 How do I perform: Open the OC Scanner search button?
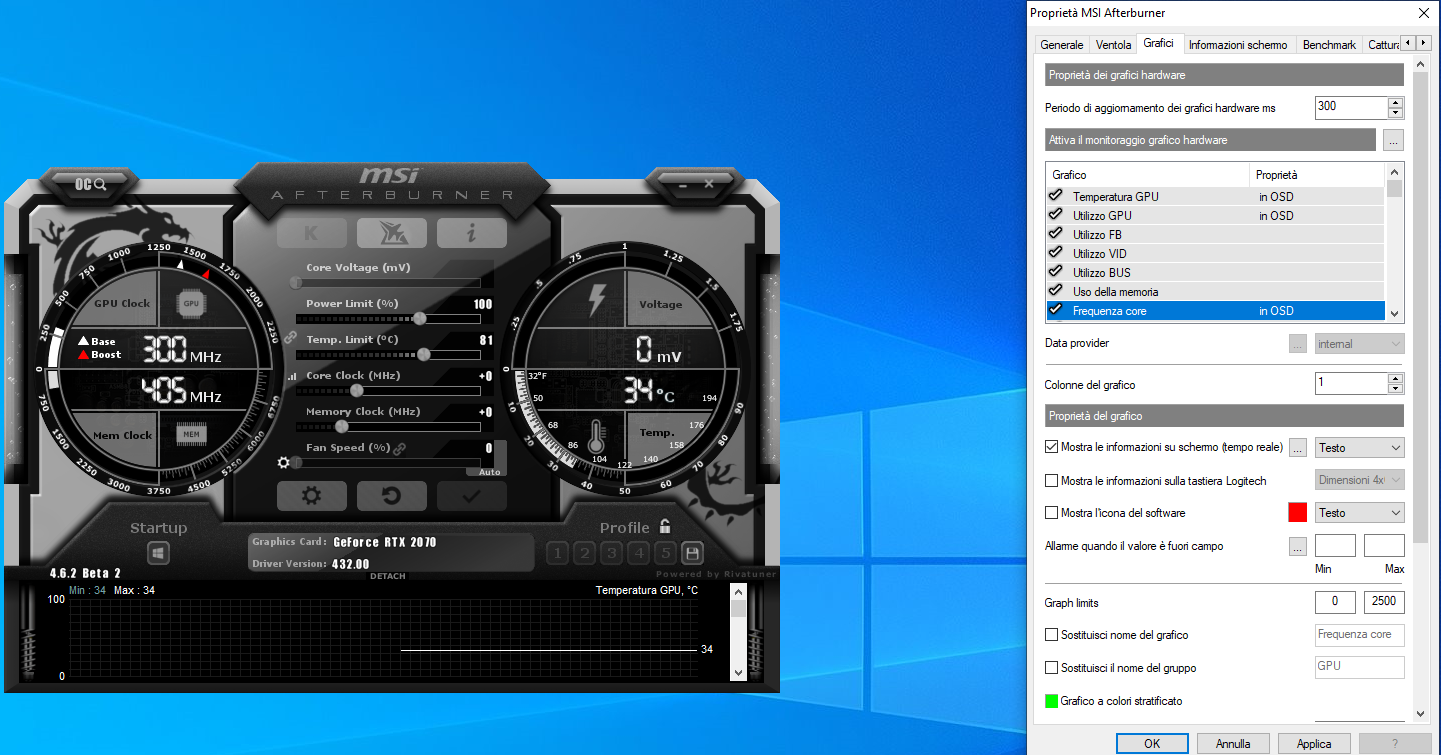click(x=90, y=184)
